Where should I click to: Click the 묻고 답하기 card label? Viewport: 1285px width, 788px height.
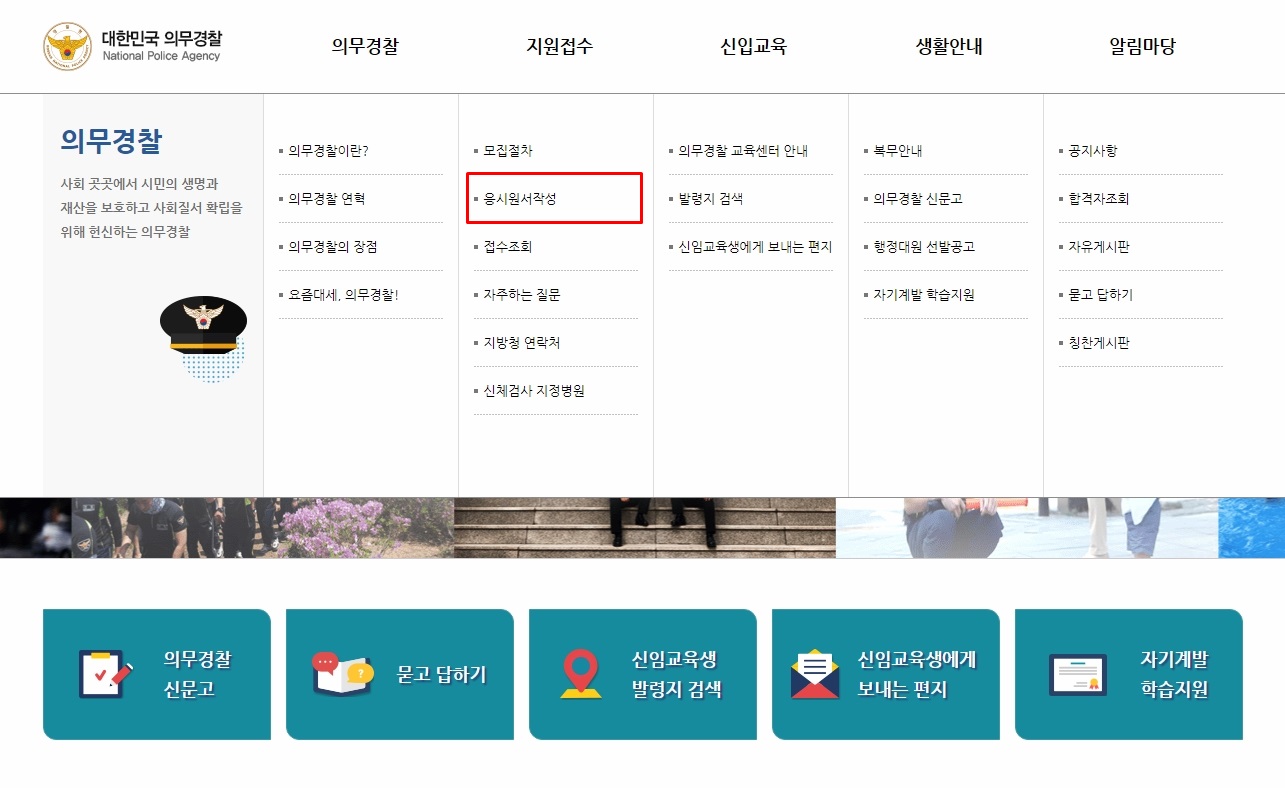pos(441,675)
